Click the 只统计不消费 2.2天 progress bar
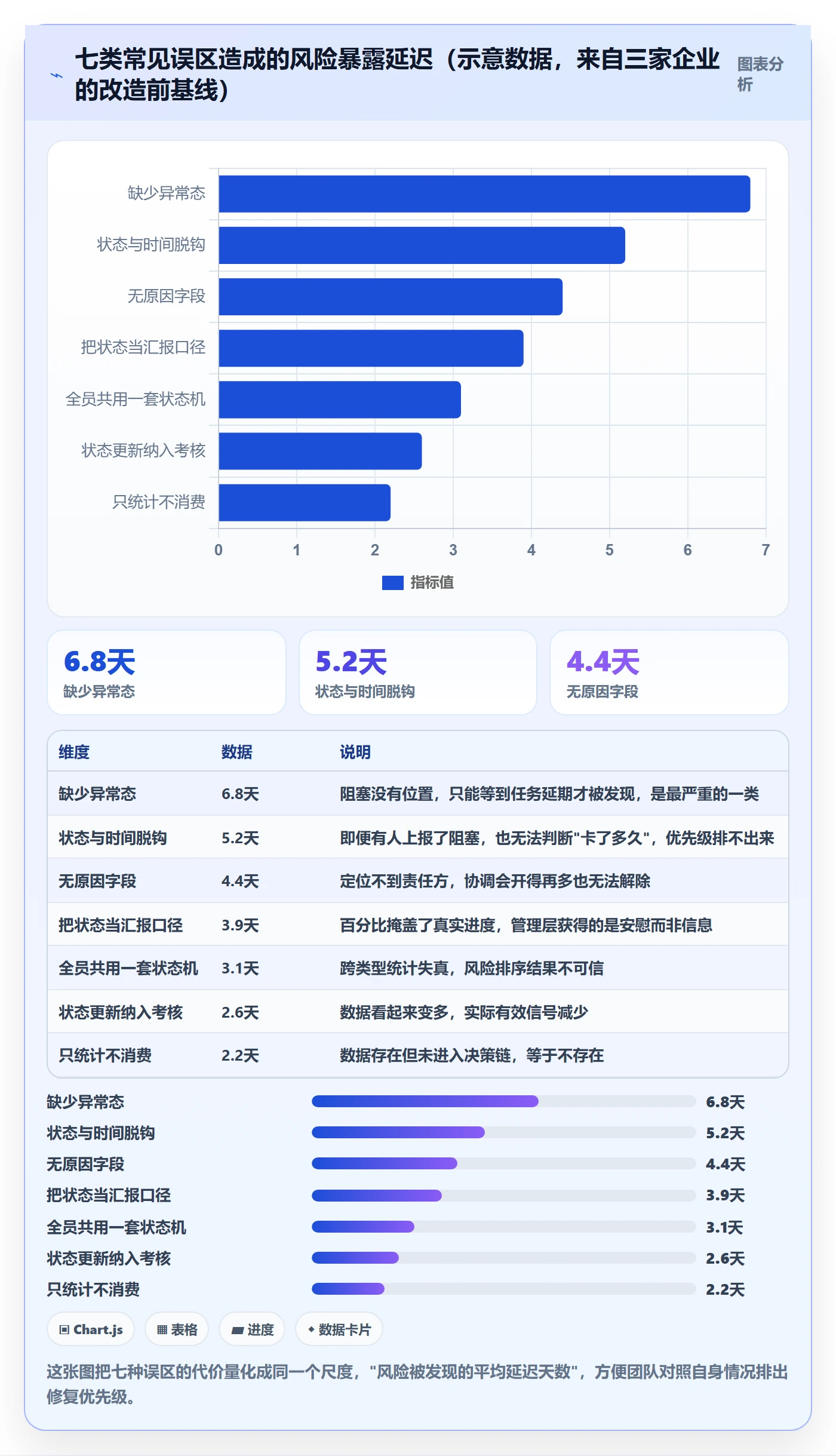Image resolution: width=836 pixels, height=1456 pixels. click(504, 1289)
